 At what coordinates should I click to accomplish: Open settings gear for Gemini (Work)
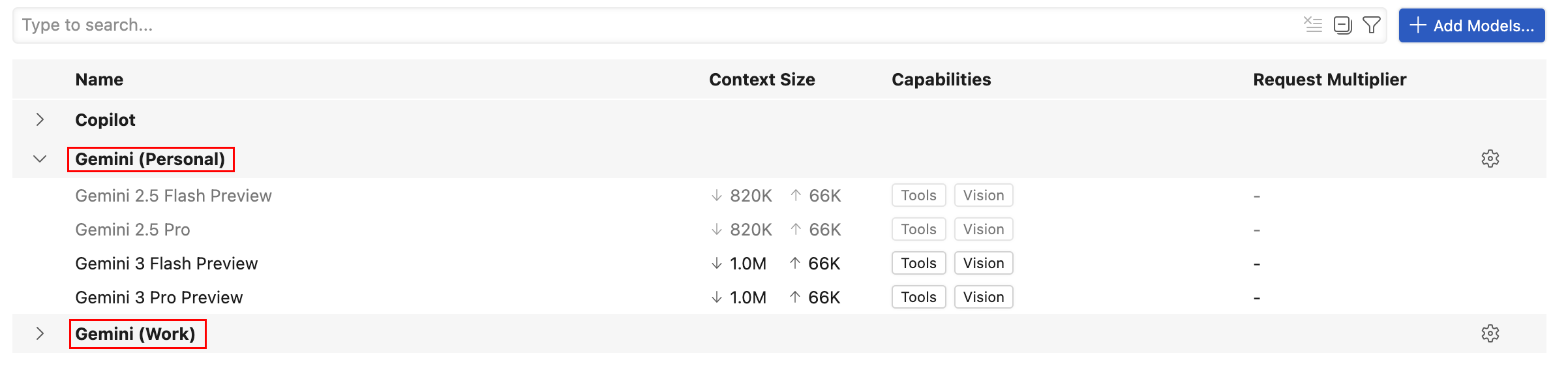1490,333
